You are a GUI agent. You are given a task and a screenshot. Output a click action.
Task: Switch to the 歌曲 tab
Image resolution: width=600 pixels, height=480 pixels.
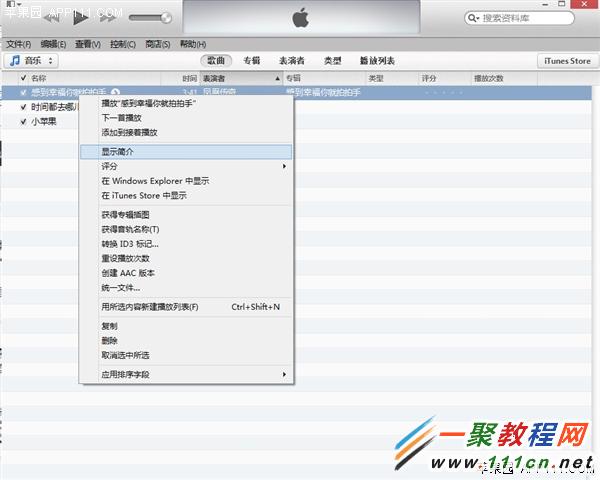[x=216, y=60]
